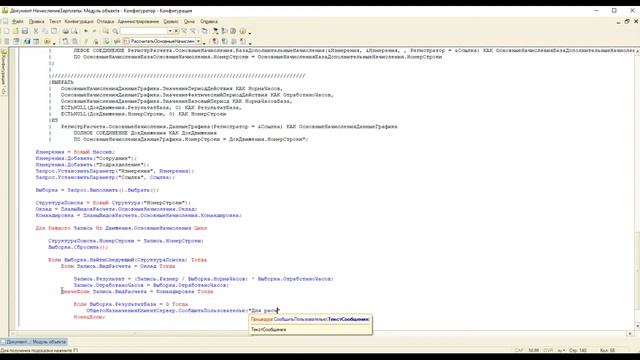Click the editor horizontal scrollbar
The image size is (640, 360).
(x=322, y=333)
